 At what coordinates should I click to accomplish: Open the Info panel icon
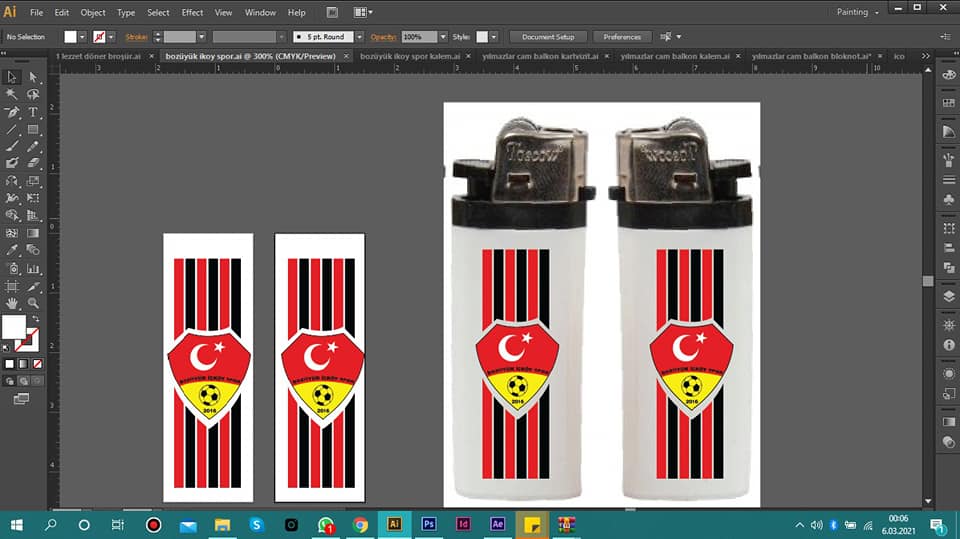pos(949,345)
